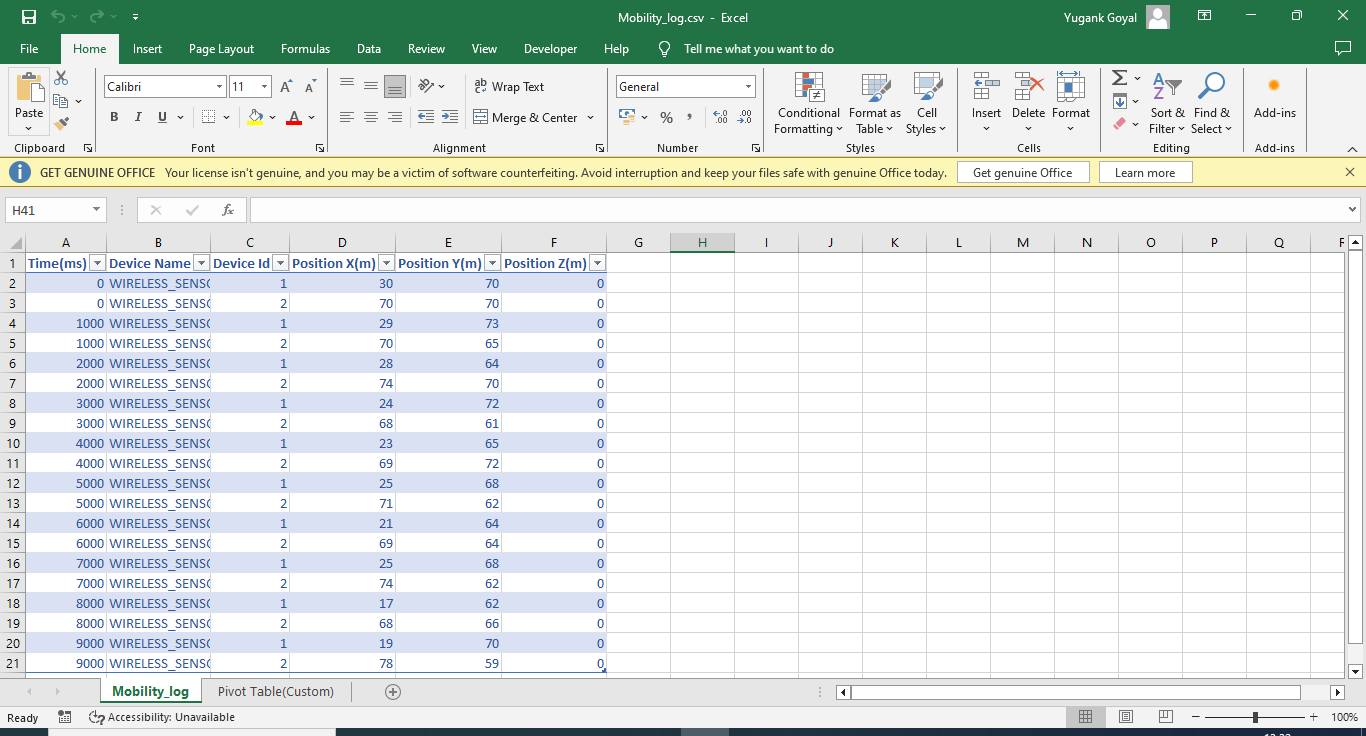The image size is (1366, 736).
Task: Switch to Pivot Table(Custom) sheet tab
Action: tap(276, 692)
